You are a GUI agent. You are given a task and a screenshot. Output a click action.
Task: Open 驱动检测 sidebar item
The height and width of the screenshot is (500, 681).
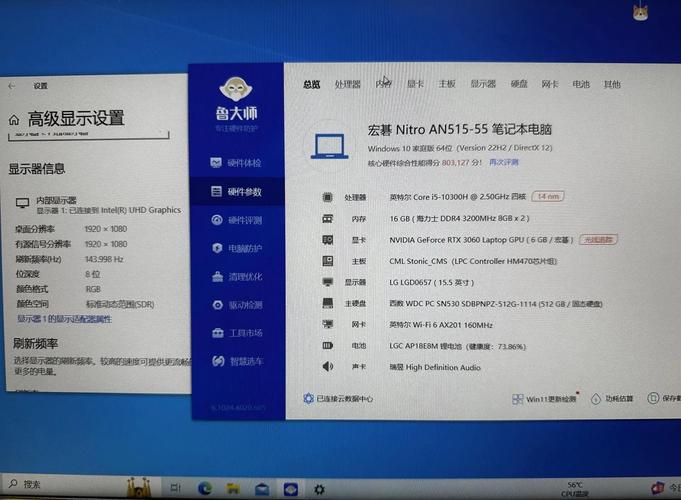tap(238, 305)
